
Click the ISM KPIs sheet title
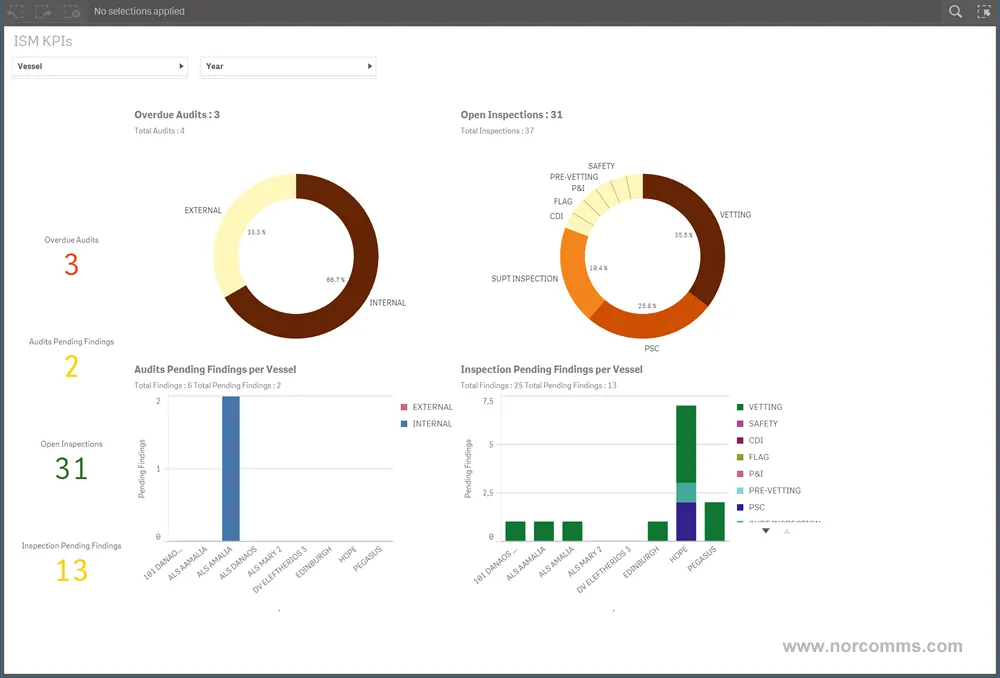(x=41, y=41)
